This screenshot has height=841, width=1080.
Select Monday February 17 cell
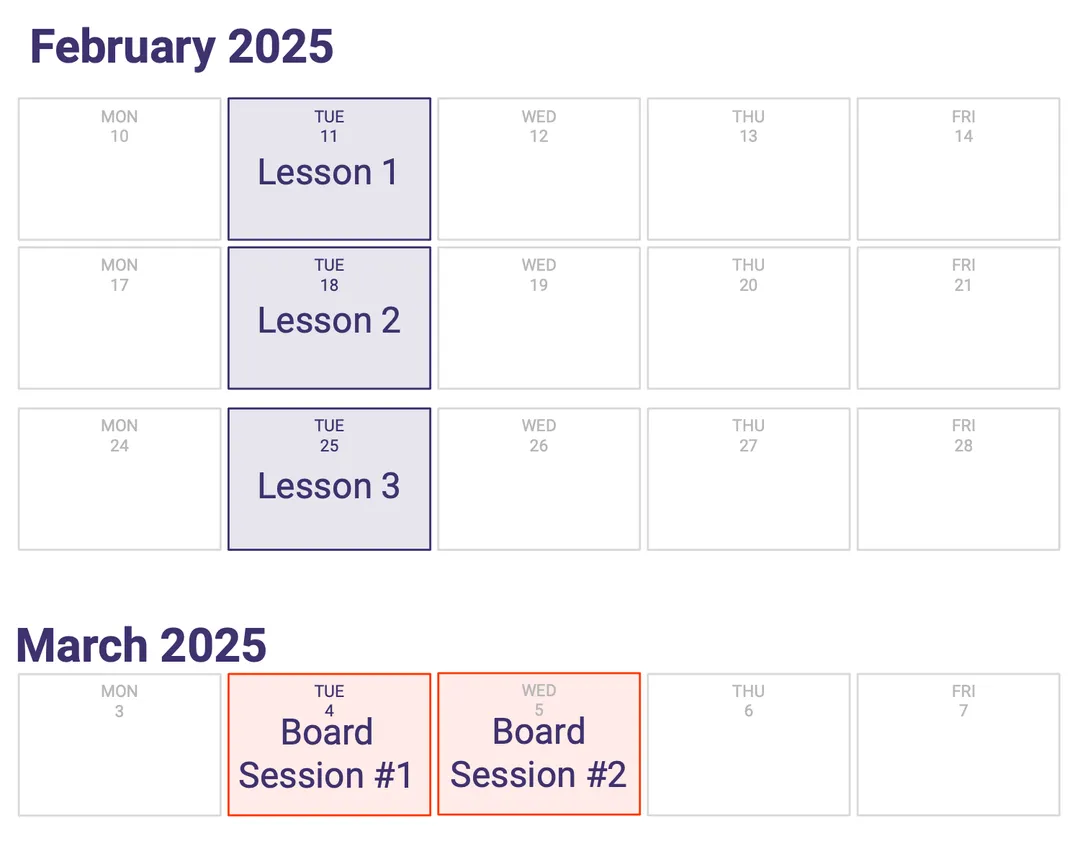tap(120, 318)
